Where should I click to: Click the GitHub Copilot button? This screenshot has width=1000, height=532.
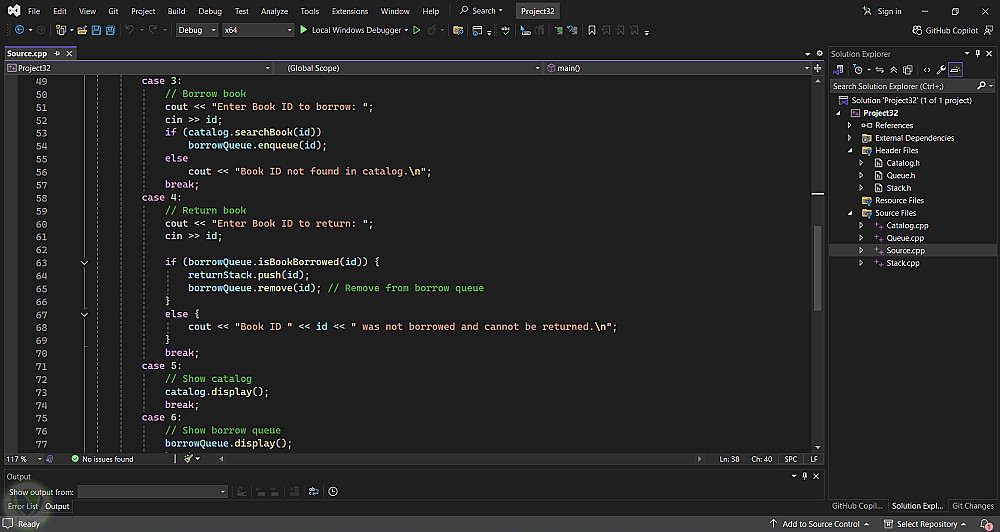pos(945,30)
